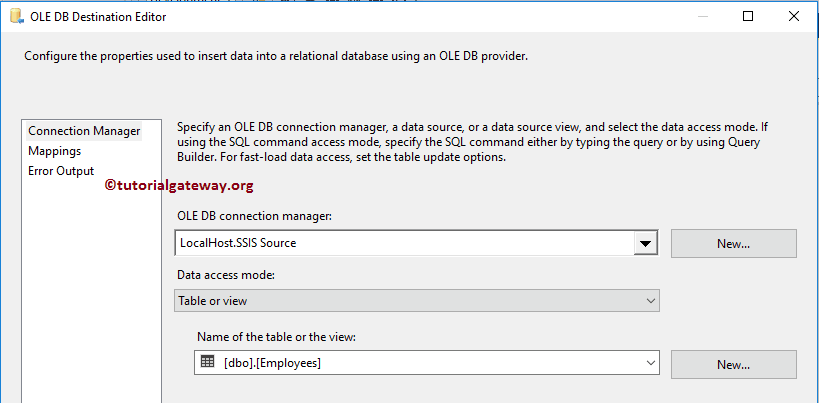Screen dimensions: 819x403
Task: Switch to the Mappings page
Action: point(55,151)
